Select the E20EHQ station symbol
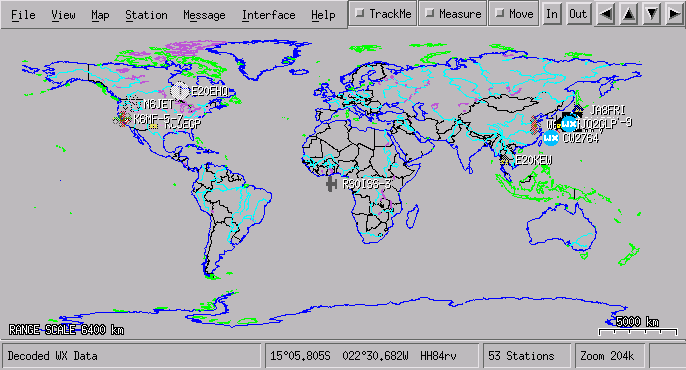This screenshot has height=370, width=686. [x=179, y=91]
